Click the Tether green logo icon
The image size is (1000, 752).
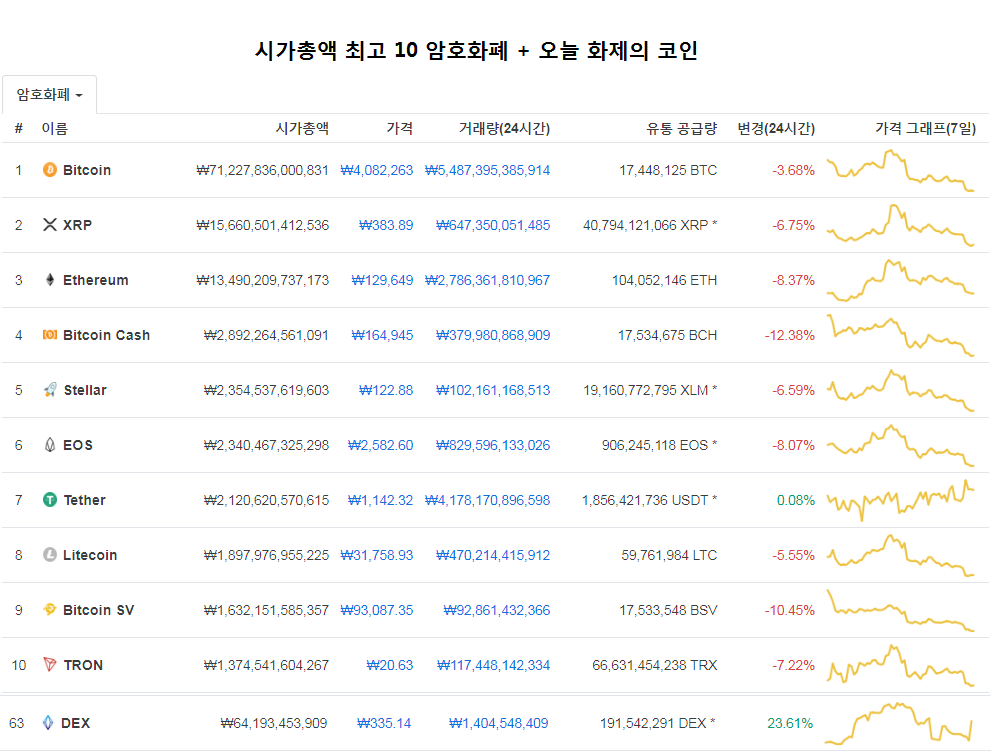pos(50,499)
